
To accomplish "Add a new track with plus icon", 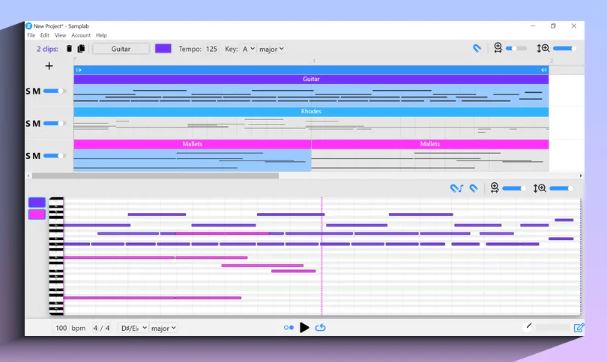I will pos(49,66).
